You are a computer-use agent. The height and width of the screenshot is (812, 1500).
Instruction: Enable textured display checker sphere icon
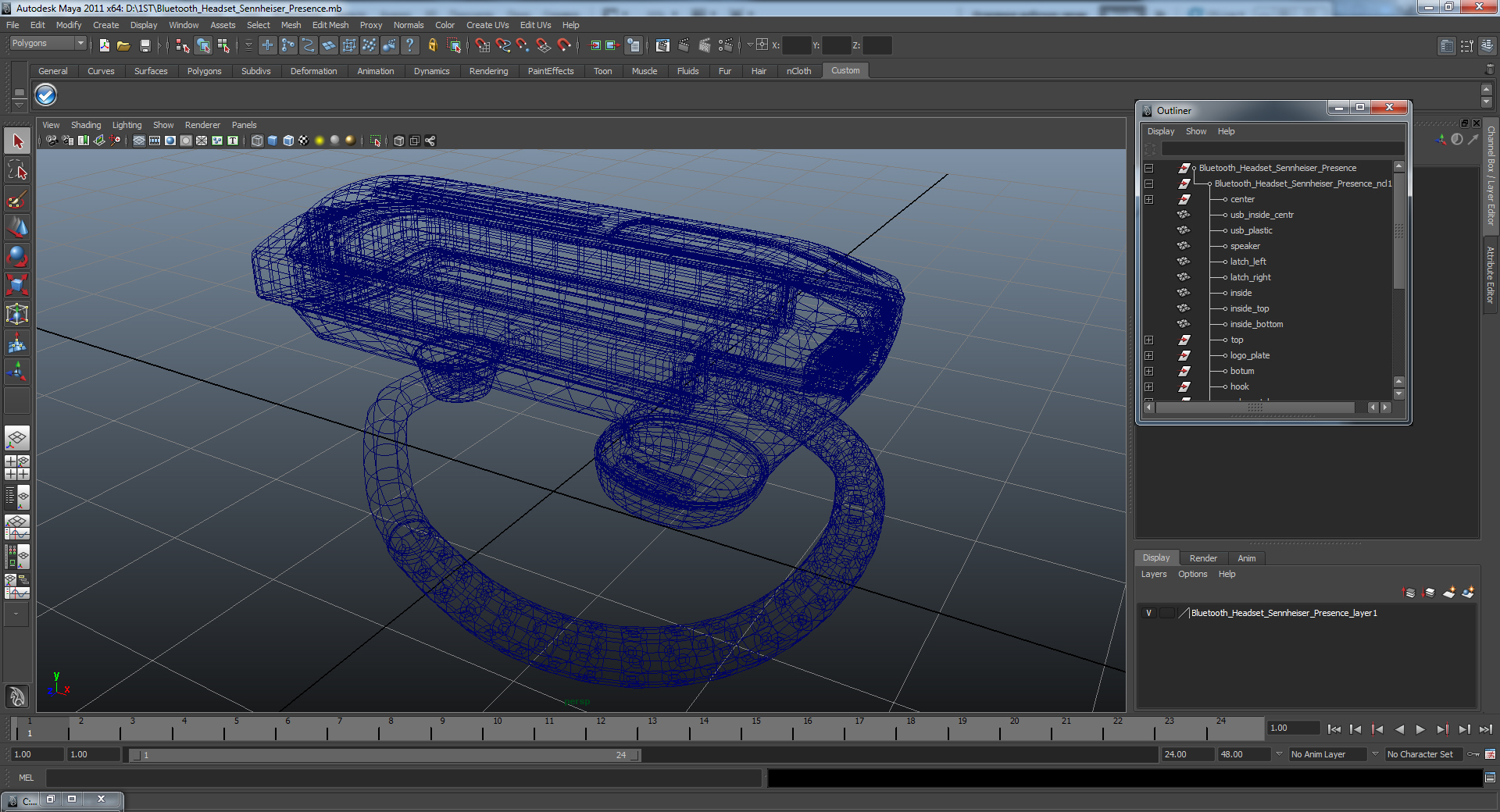(303, 141)
